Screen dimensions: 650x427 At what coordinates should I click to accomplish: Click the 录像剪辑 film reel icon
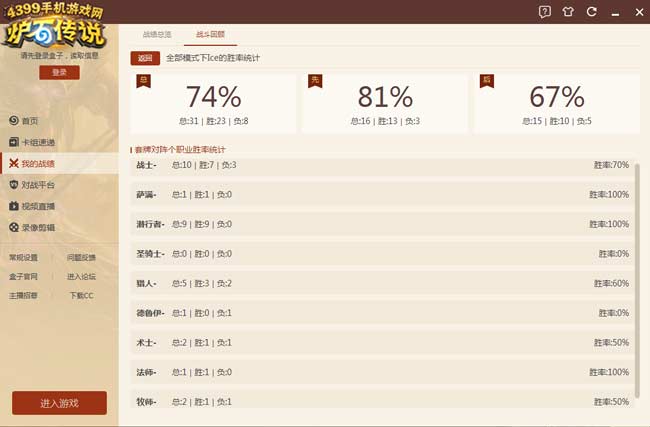tap(14, 227)
